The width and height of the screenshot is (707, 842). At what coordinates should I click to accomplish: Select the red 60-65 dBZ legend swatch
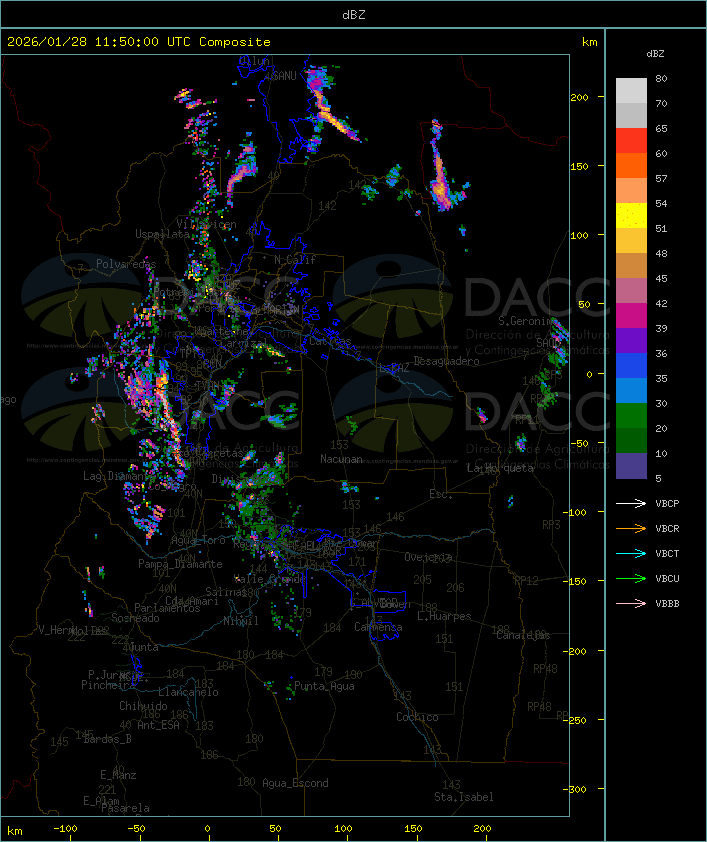point(631,141)
